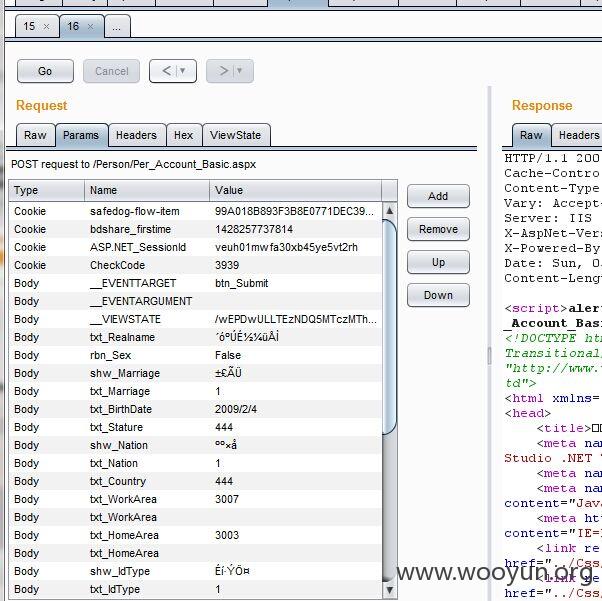Select the txt_BirthDate row
This screenshot has height=601, width=602.
pyautogui.click(x=195, y=410)
